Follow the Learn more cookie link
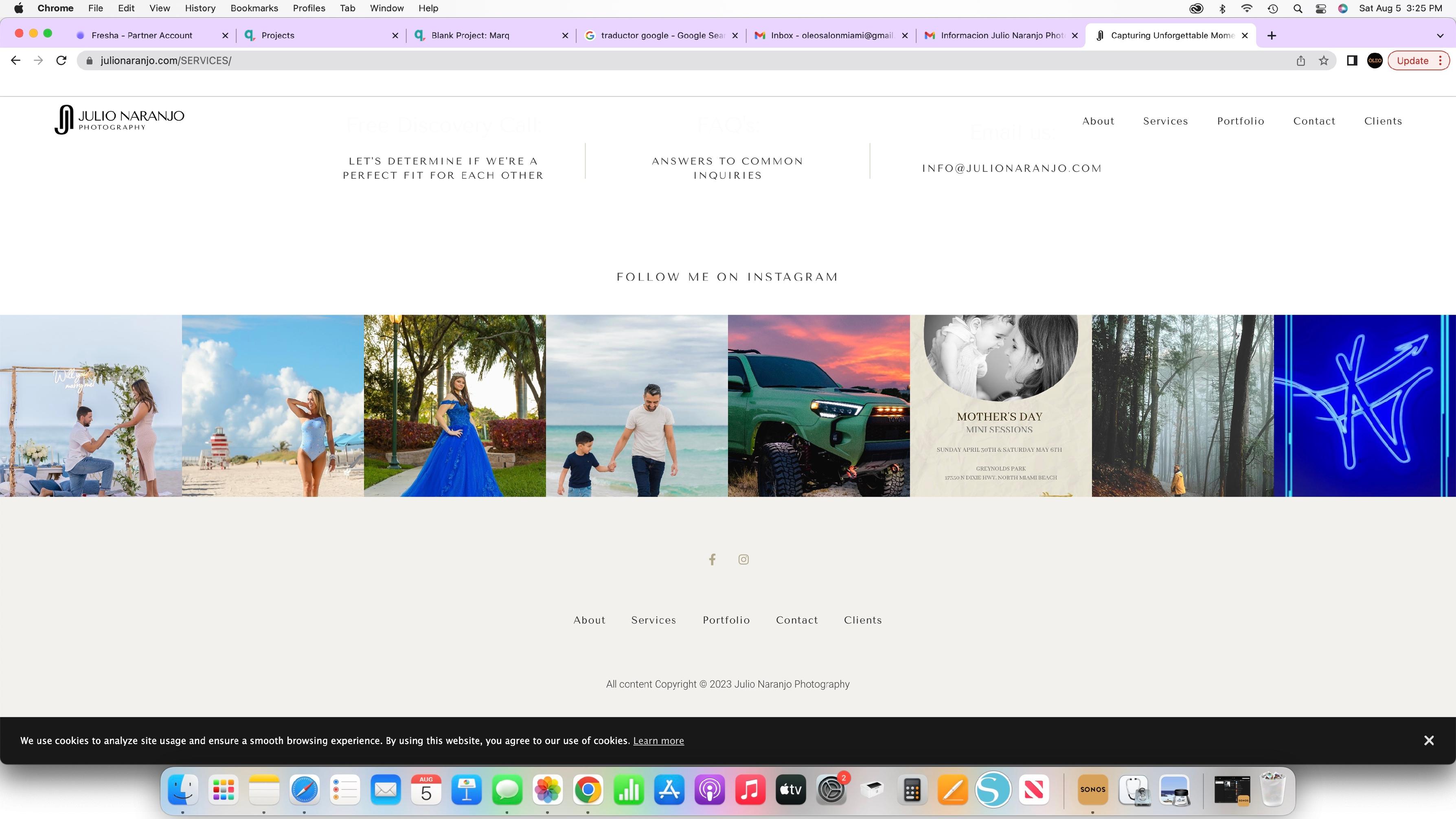Screen dimensions: 1456x819 [658, 740]
